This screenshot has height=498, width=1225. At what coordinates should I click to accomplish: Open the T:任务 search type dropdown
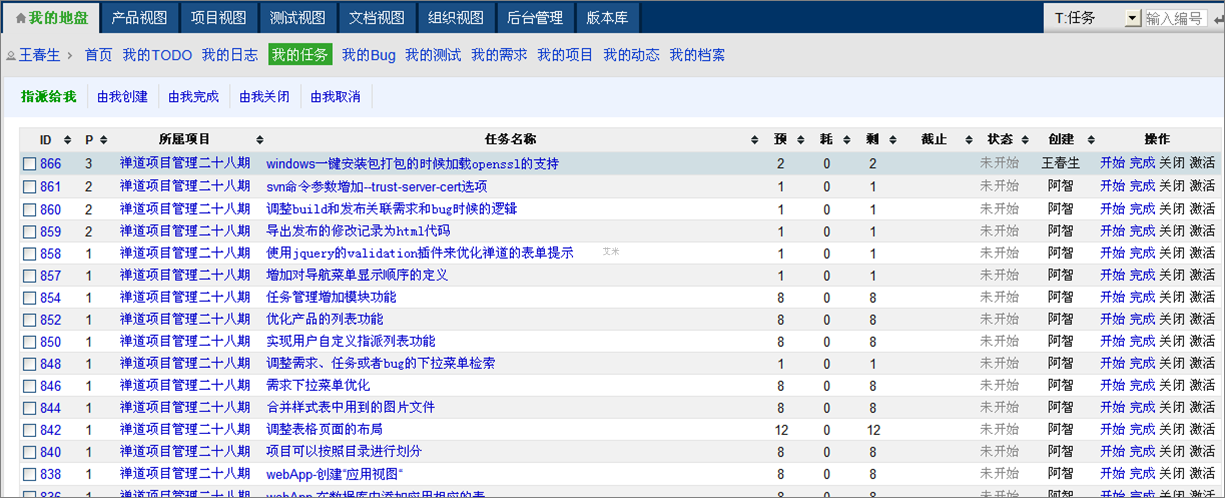coord(1132,18)
